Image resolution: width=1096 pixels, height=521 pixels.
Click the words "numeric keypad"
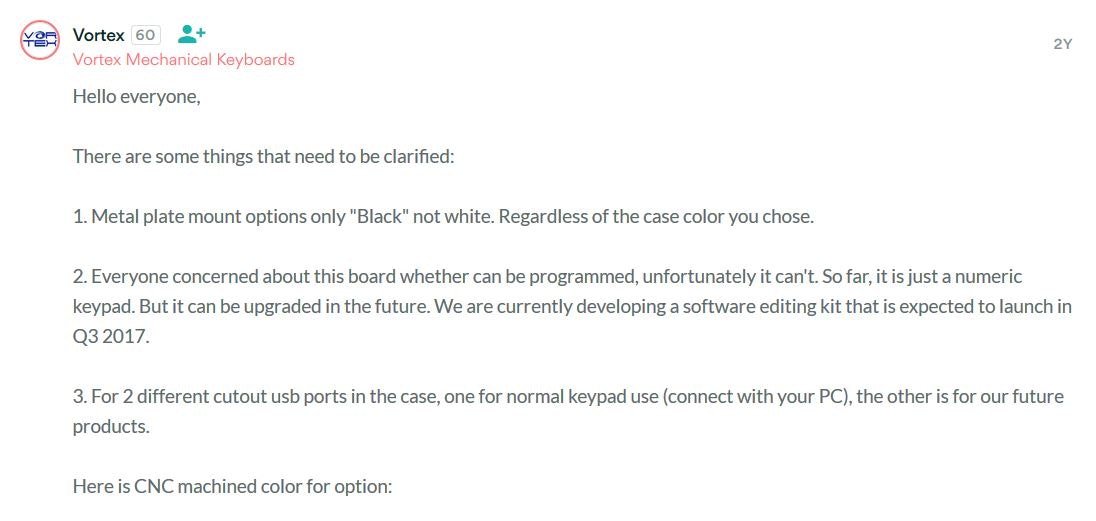pyautogui.click(x=990, y=276)
